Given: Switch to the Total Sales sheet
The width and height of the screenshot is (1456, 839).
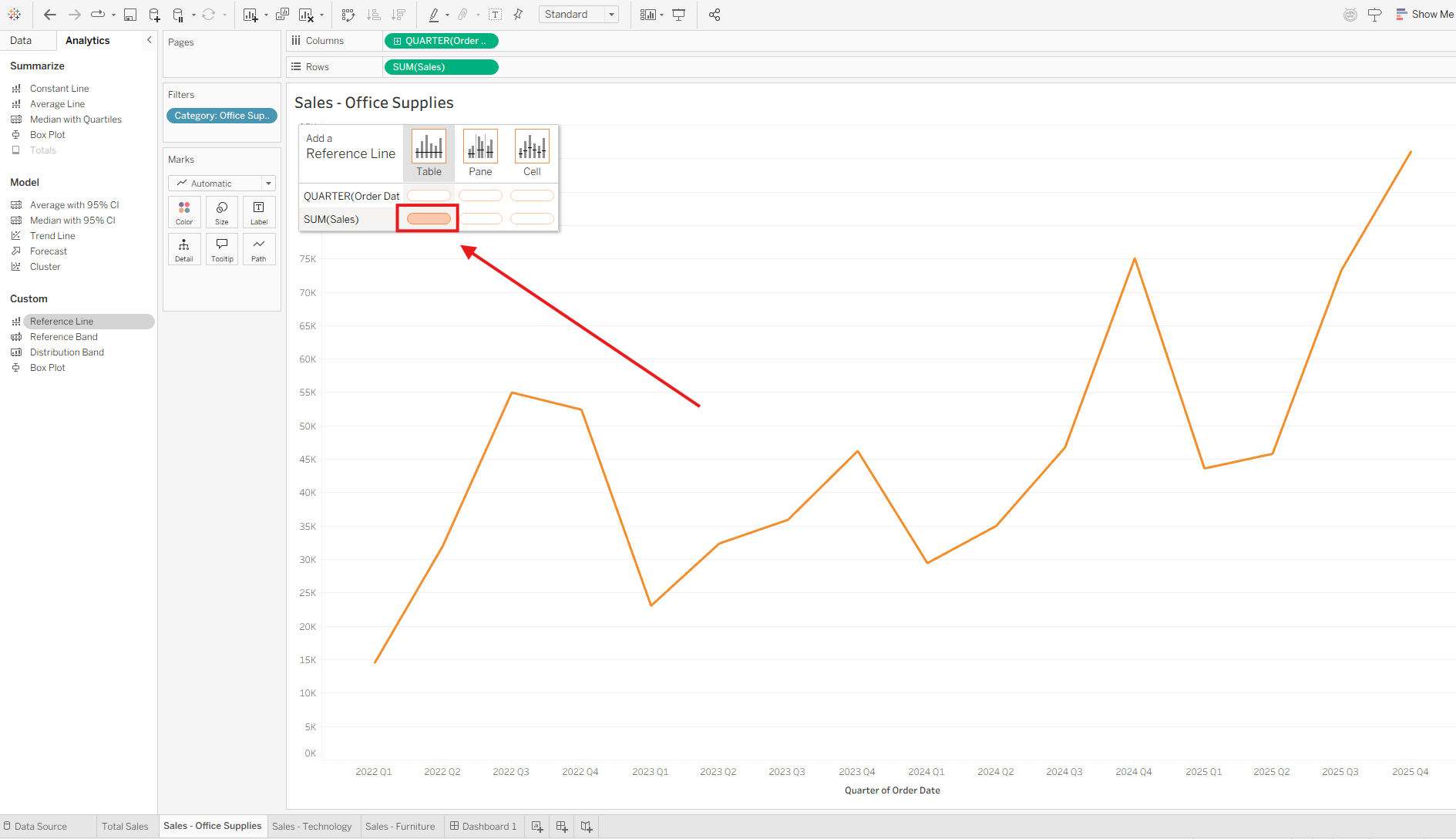Looking at the screenshot, I should coord(125,827).
